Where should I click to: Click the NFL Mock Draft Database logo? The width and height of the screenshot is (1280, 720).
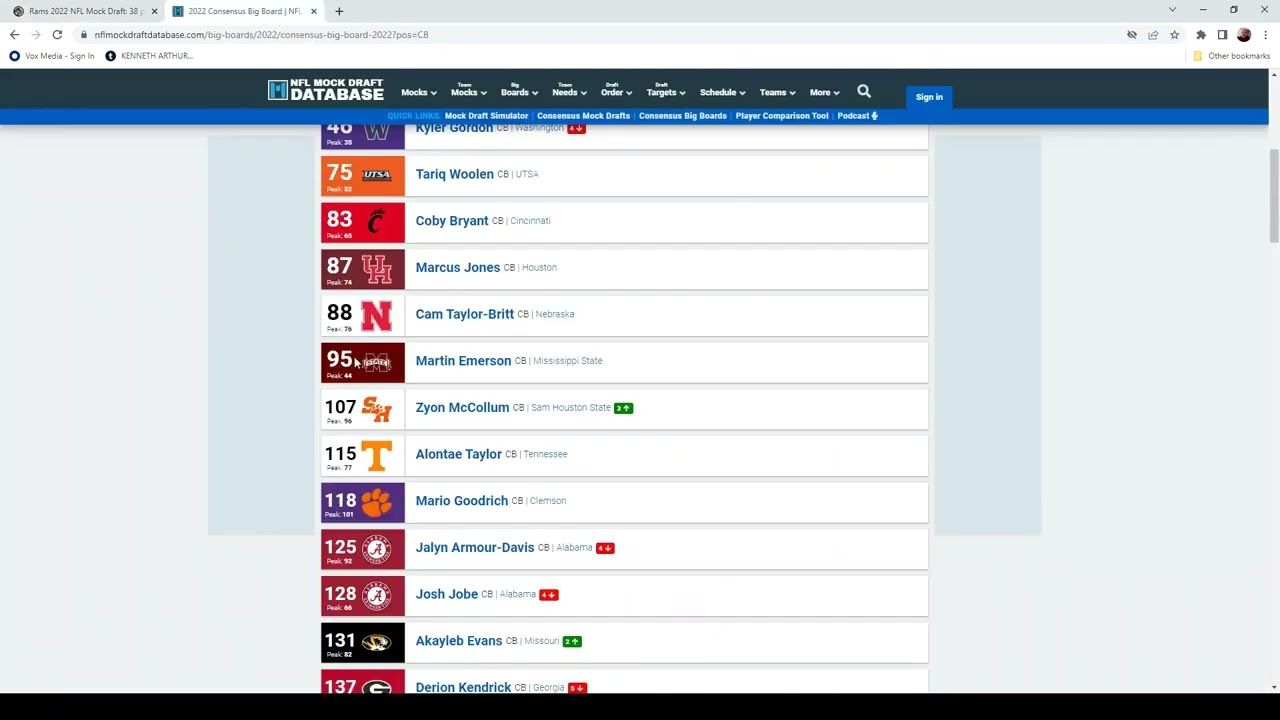tap(326, 90)
